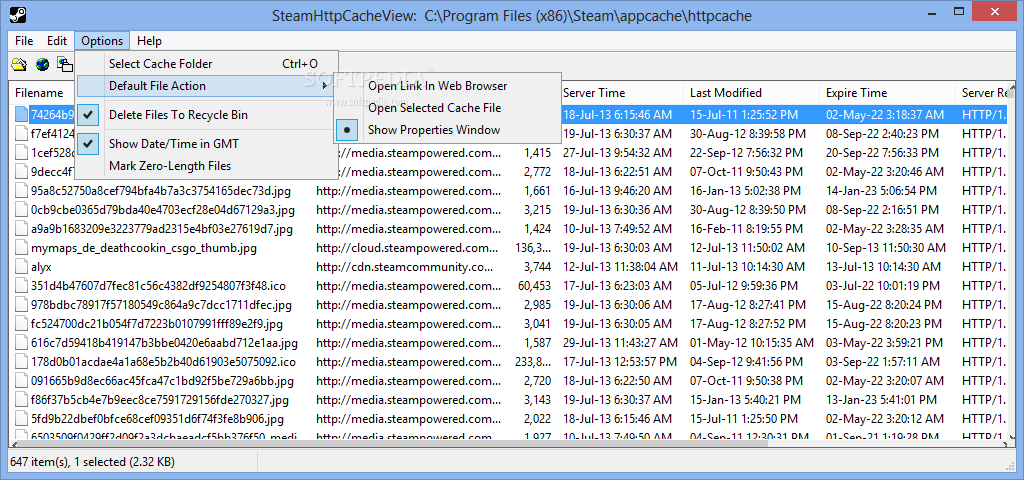Click expire time 14-Jan-23 5:06:54 PM
The height and width of the screenshot is (480, 1024).
click(x=882, y=191)
